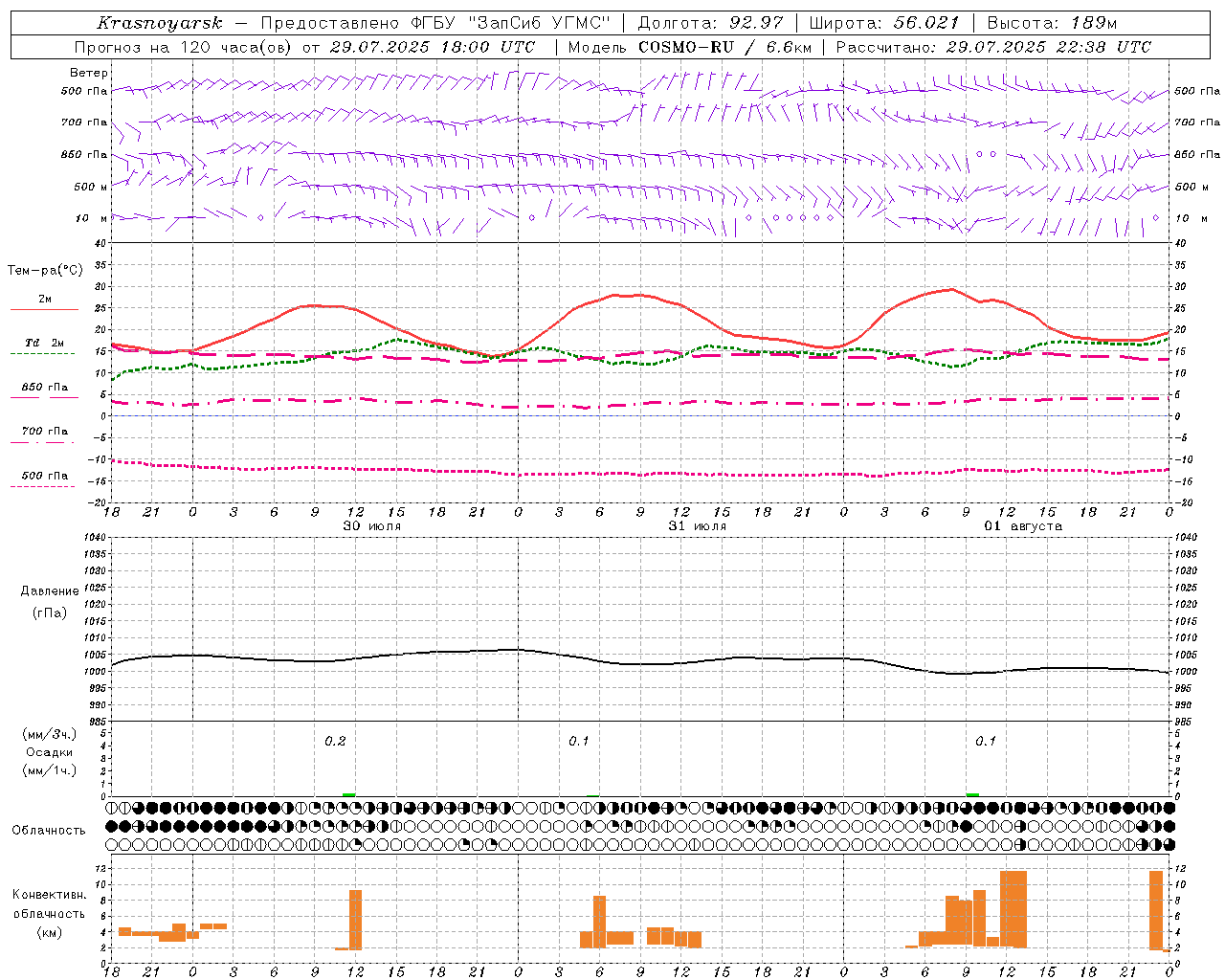
Task: Click the Krasnoyarsk station title
Action: click(x=160, y=23)
